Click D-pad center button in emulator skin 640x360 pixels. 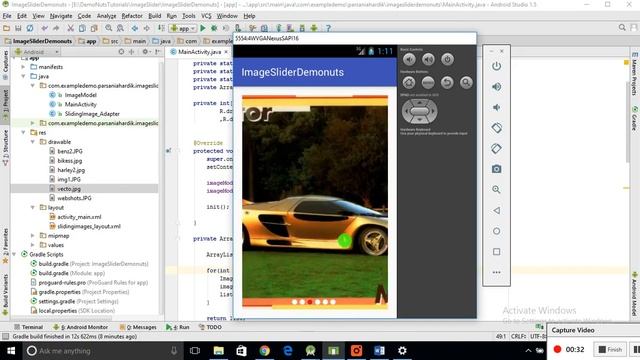[x=419, y=111]
